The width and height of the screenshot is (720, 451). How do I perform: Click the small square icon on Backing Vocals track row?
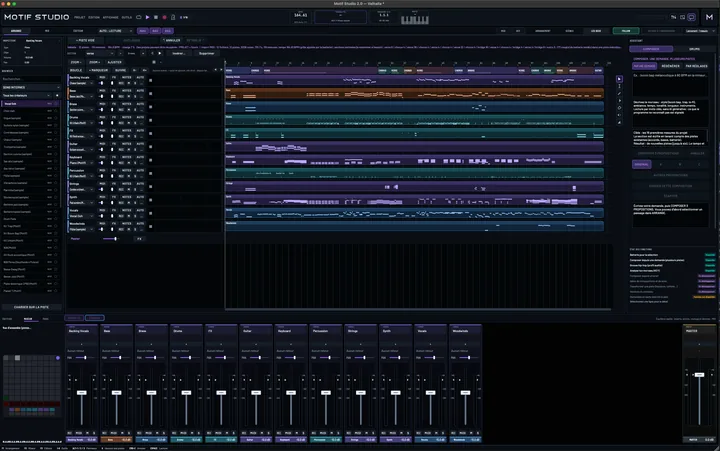point(151,80)
